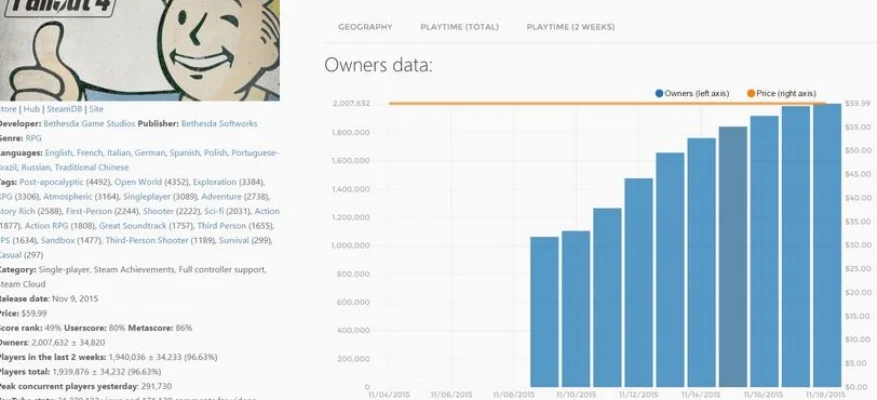This screenshot has width=877, height=400.
Task: Click 'Players in the last 2 weeks' line
Action: tap(109, 357)
